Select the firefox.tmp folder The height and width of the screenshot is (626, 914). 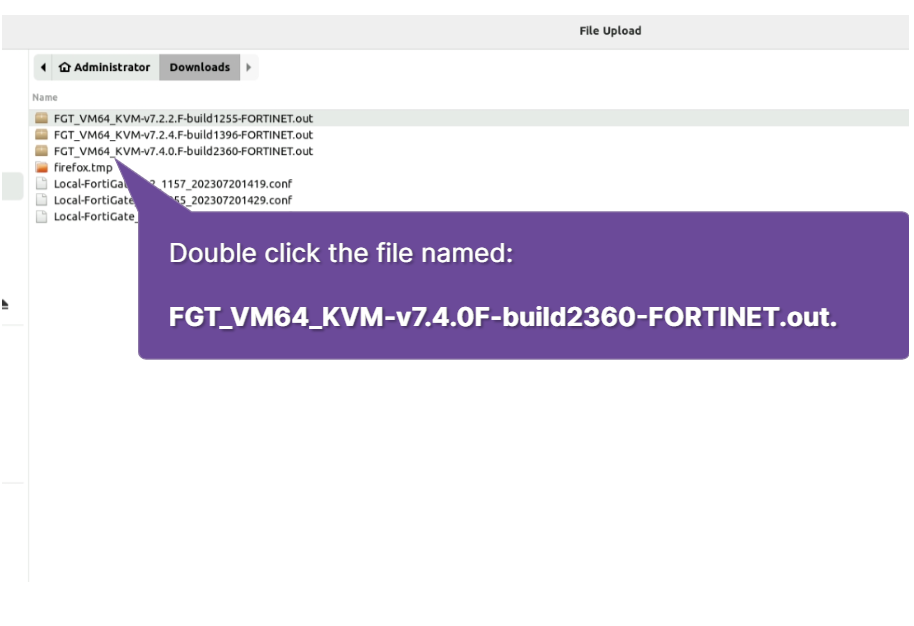tap(83, 167)
